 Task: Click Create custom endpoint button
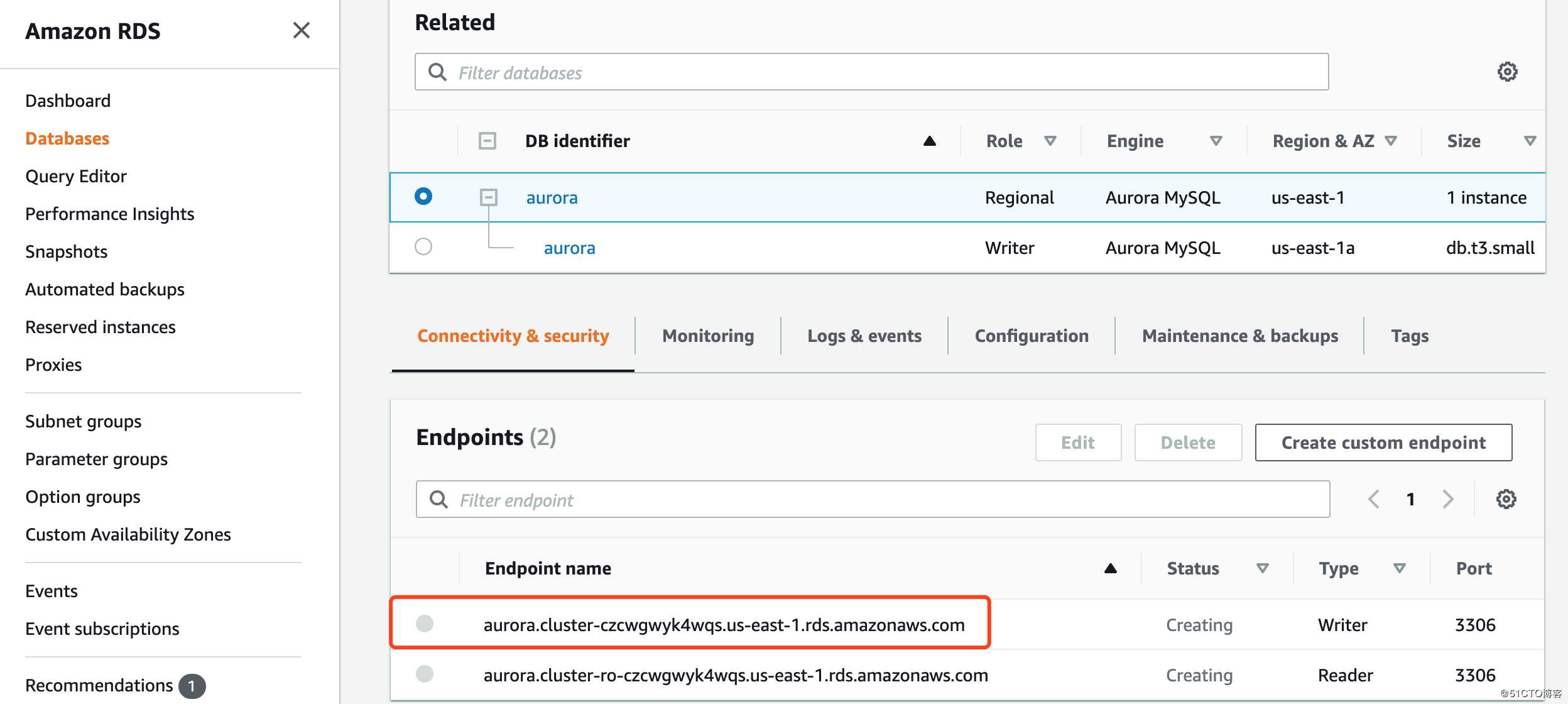click(1383, 443)
